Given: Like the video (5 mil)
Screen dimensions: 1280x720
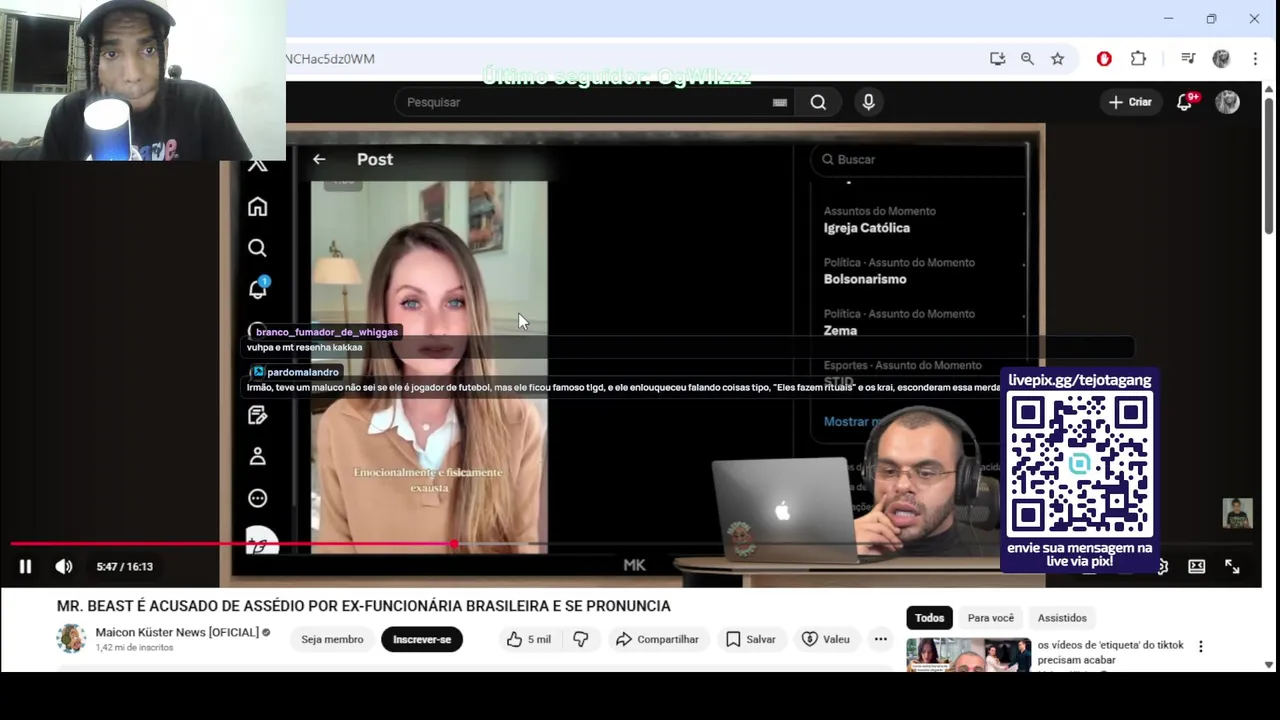Looking at the screenshot, I should [529, 639].
